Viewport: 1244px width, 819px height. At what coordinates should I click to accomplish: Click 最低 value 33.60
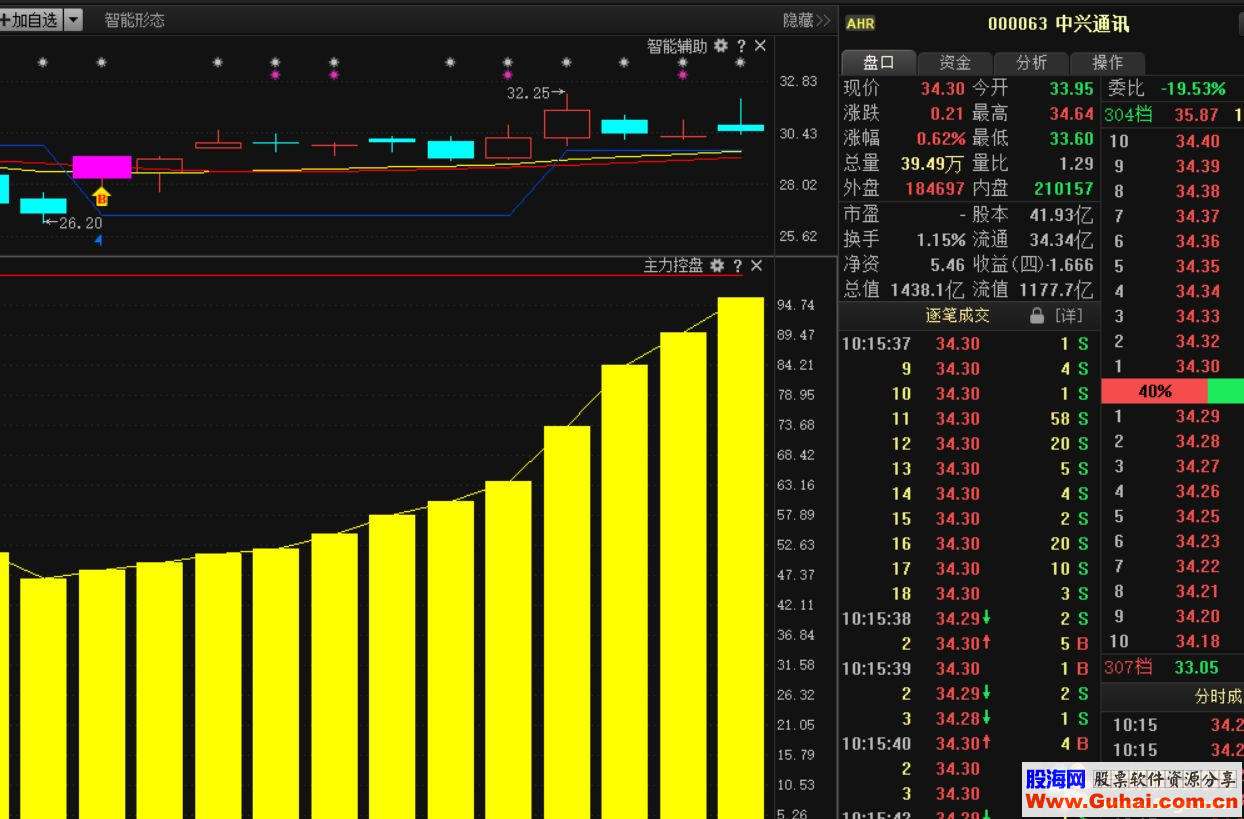1071,139
